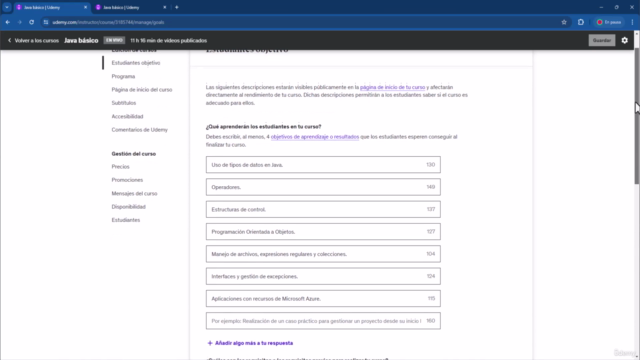Open Estudiantes sidebar section

(x=126, y=220)
